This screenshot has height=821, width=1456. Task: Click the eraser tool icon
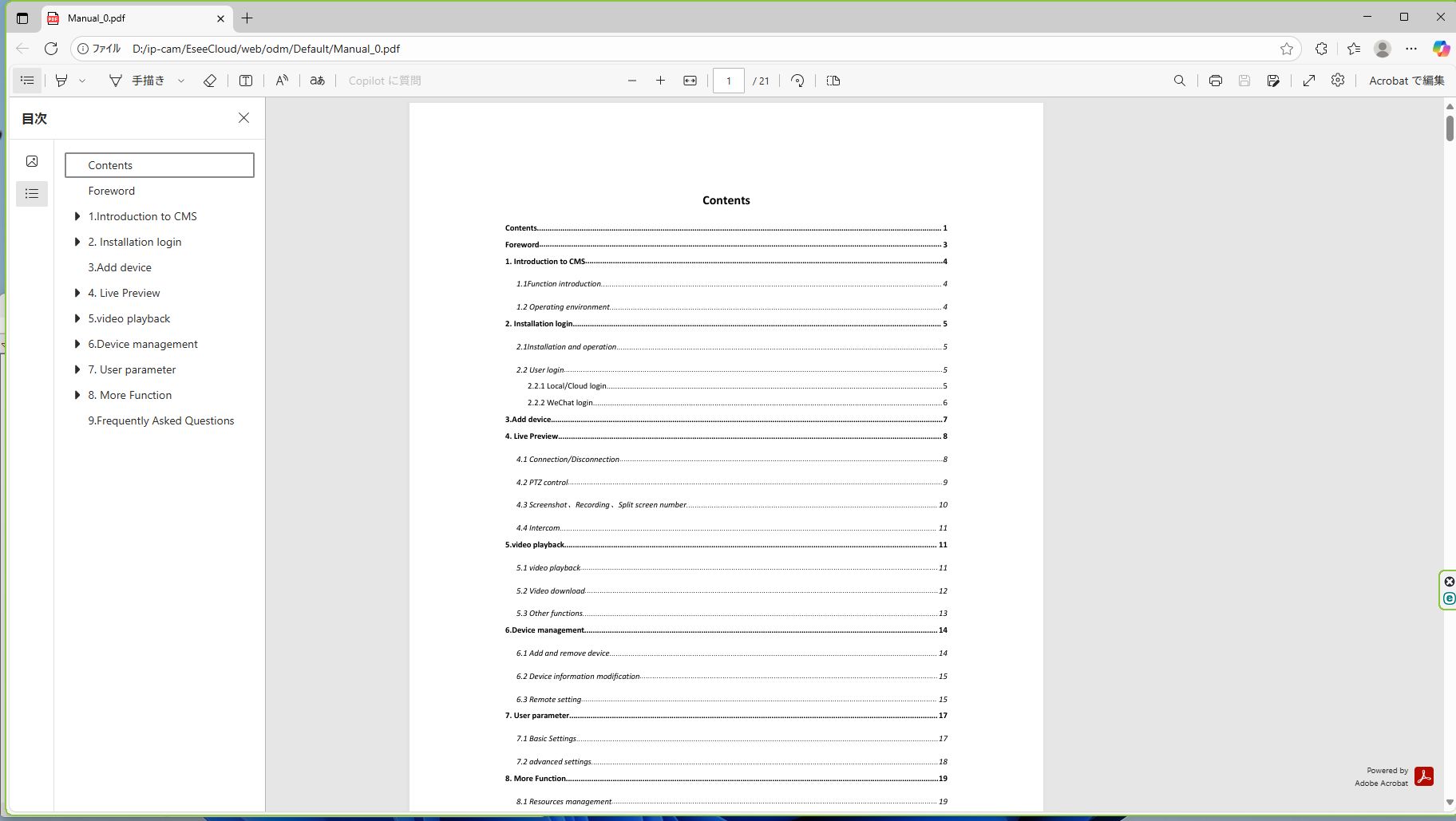pyautogui.click(x=210, y=81)
